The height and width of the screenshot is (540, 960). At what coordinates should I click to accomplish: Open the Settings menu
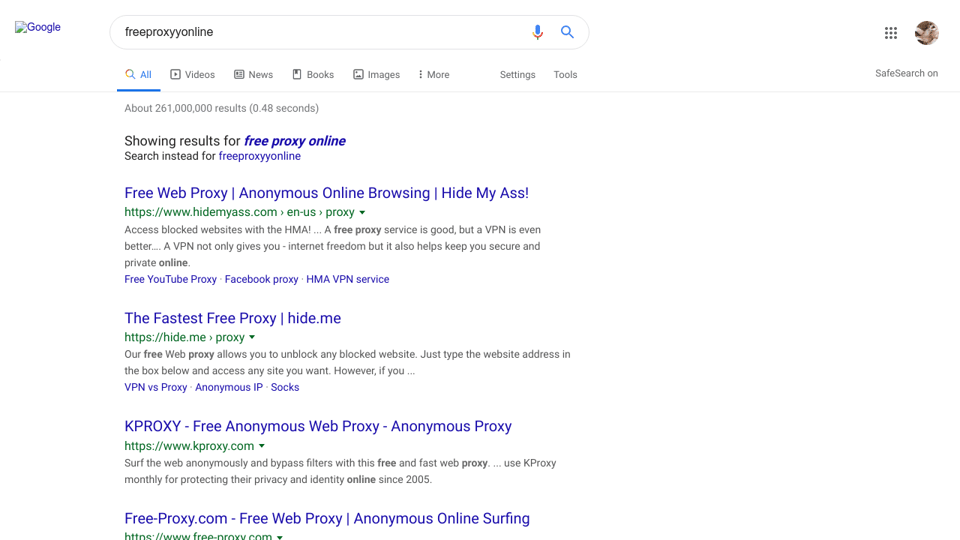click(x=517, y=75)
